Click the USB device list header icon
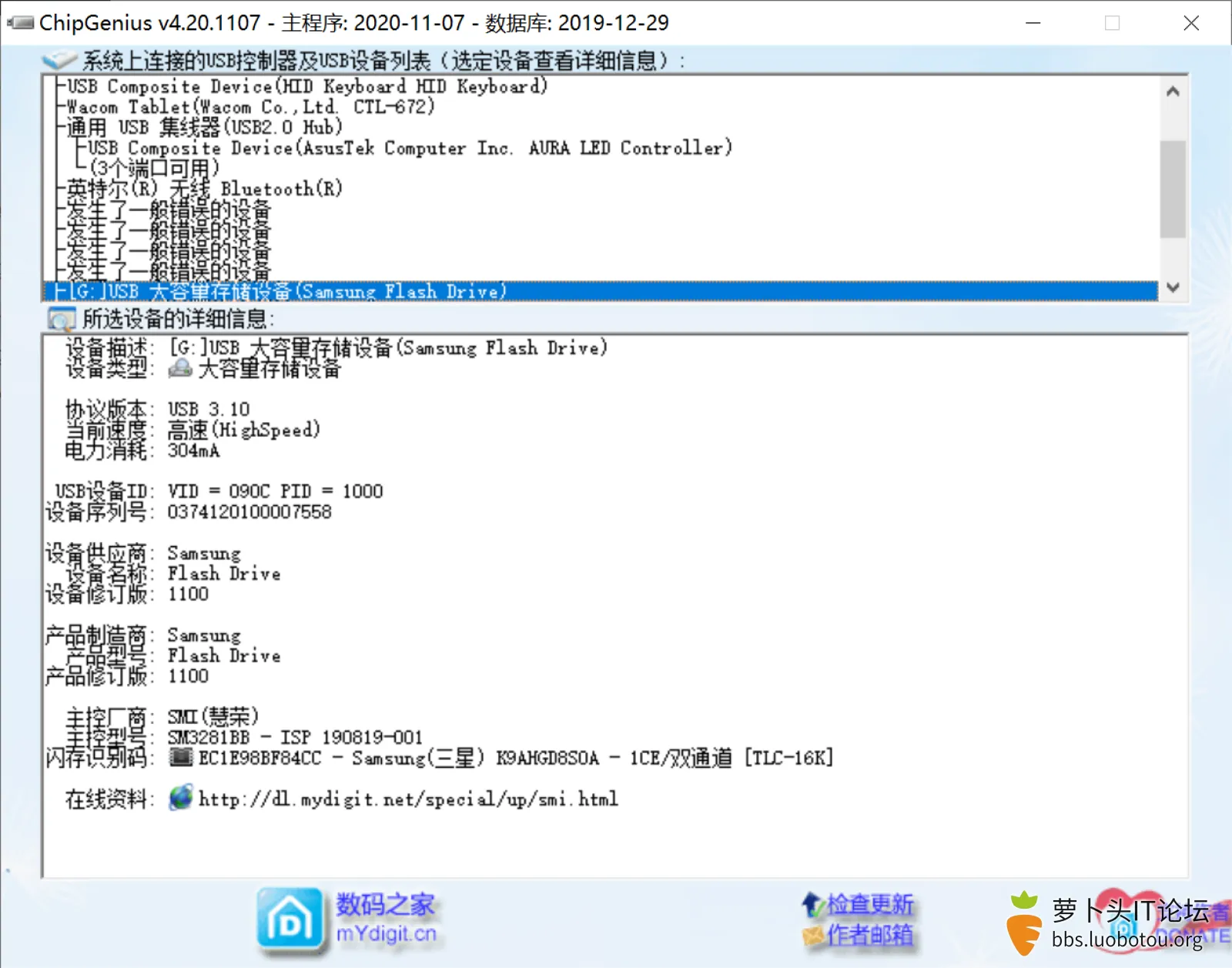The image size is (1232, 968). tap(60, 60)
